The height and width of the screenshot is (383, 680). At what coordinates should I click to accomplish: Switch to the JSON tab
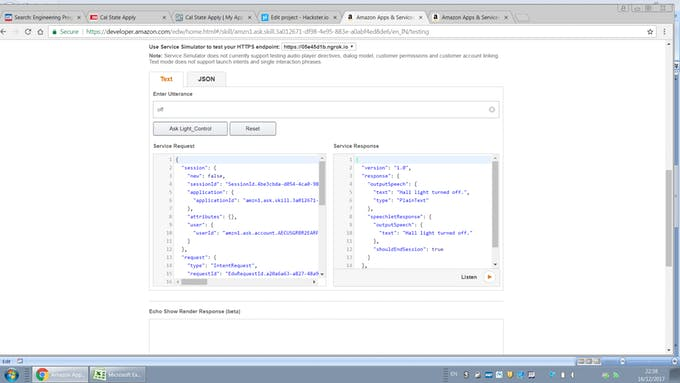coord(206,79)
